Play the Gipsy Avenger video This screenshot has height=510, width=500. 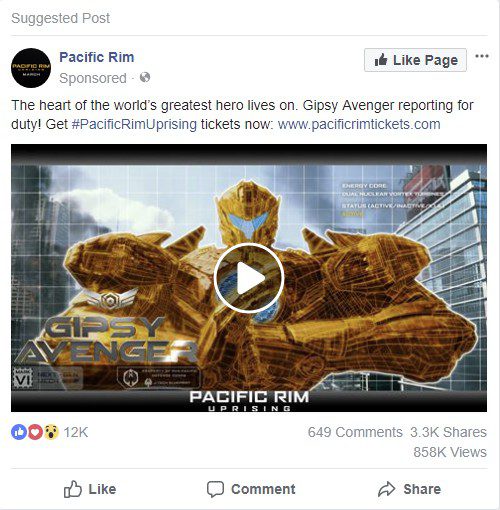click(x=249, y=278)
